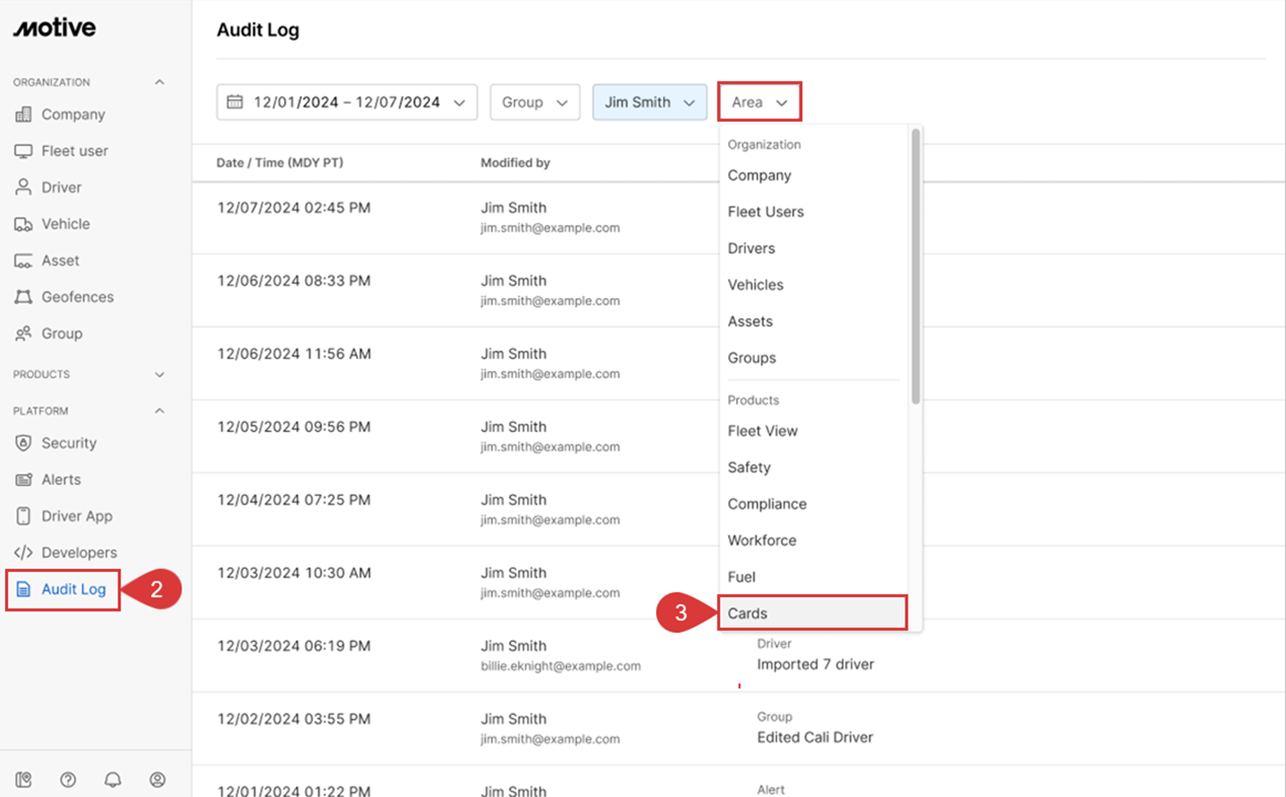Expand the Products sidebar section
This screenshot has width=1286, height=797.
point(159,375)
